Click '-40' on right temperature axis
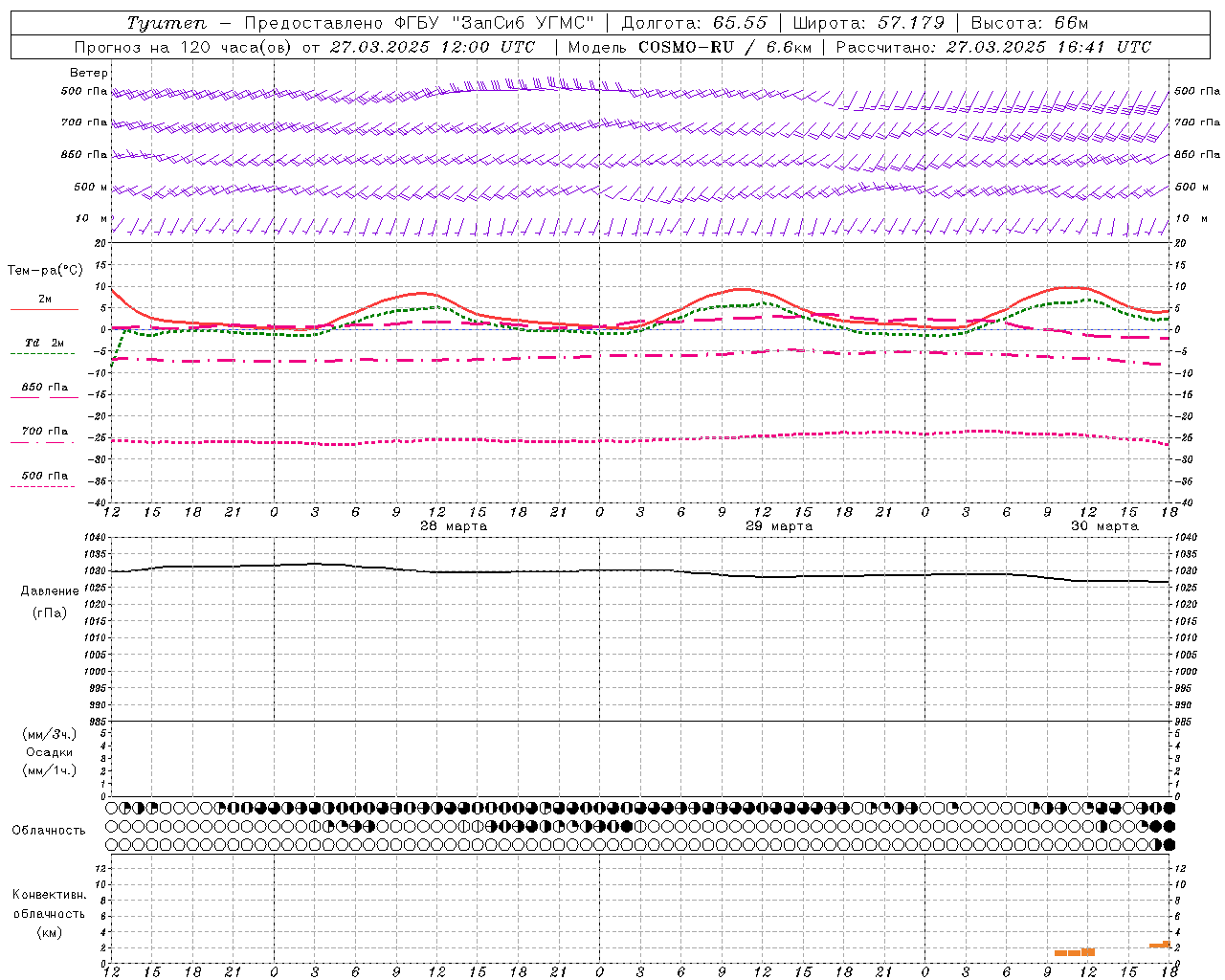The image size is (1225, 980). coord(1184,503)
